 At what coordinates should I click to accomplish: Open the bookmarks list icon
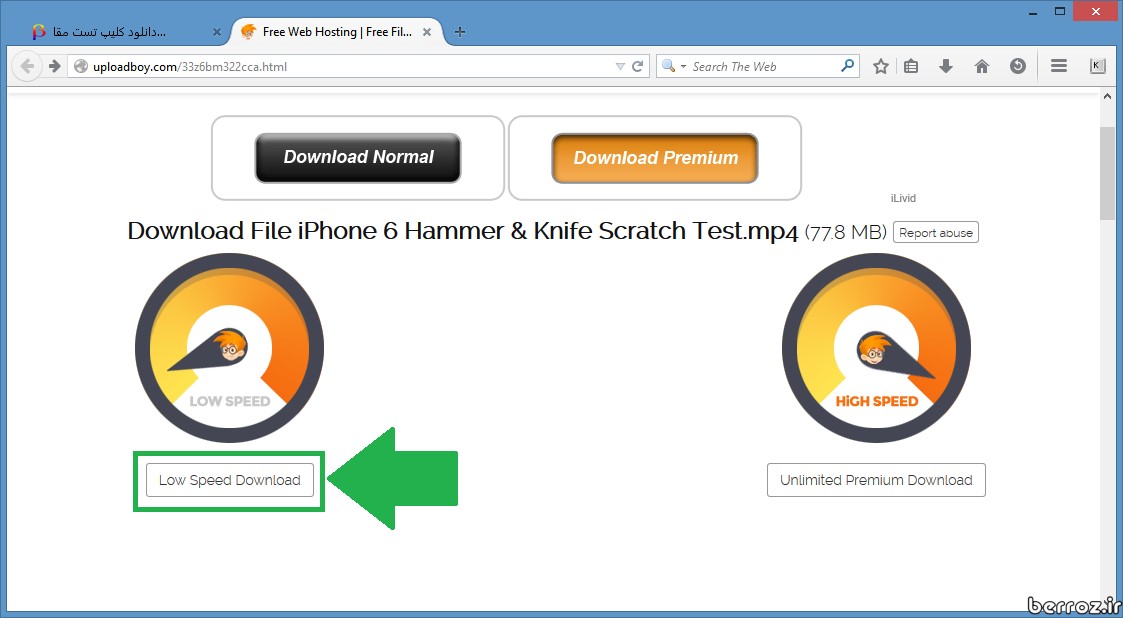click(x=911, y=67)
